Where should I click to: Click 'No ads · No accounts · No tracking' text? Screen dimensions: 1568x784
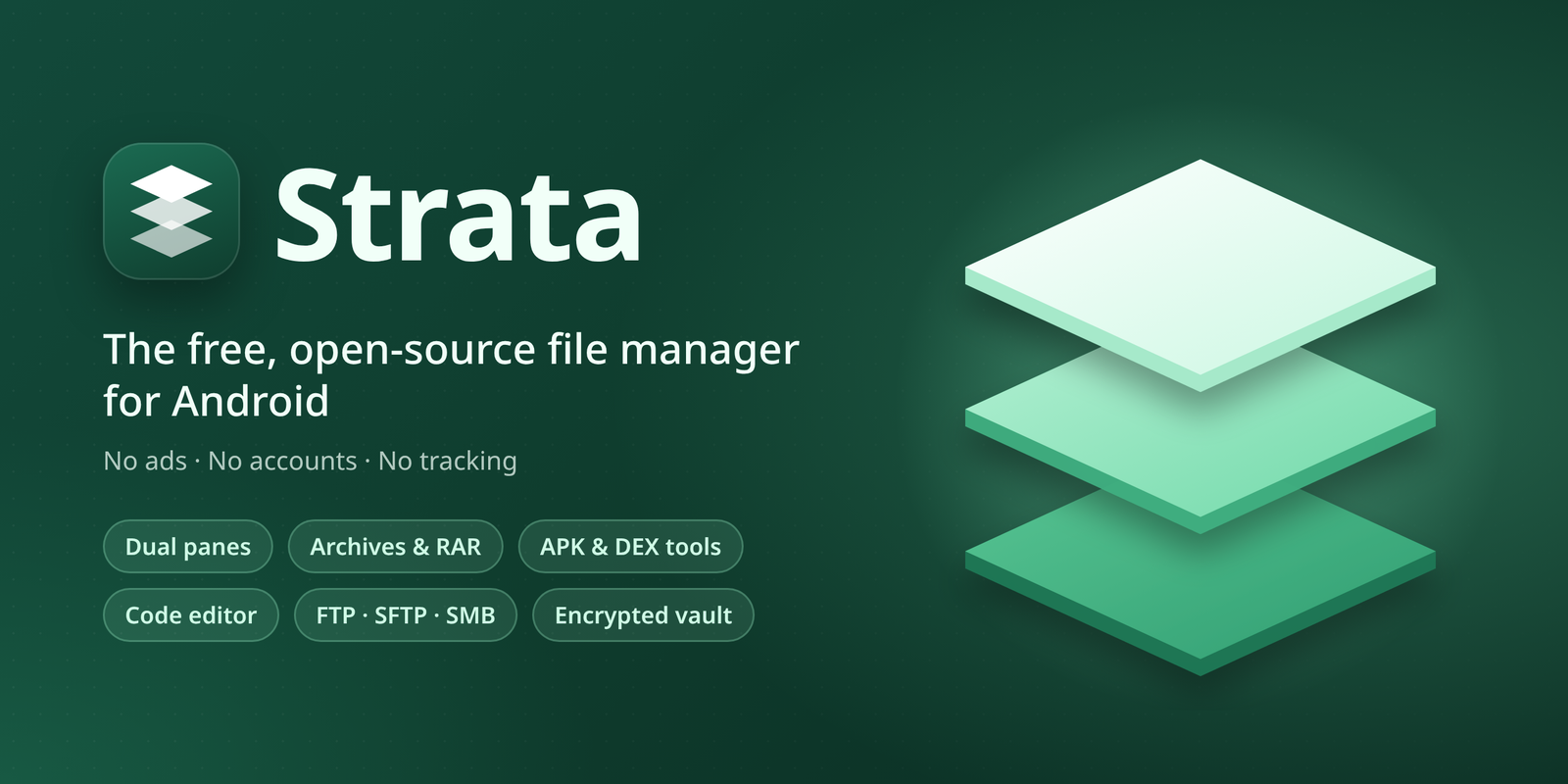[310, 461]
